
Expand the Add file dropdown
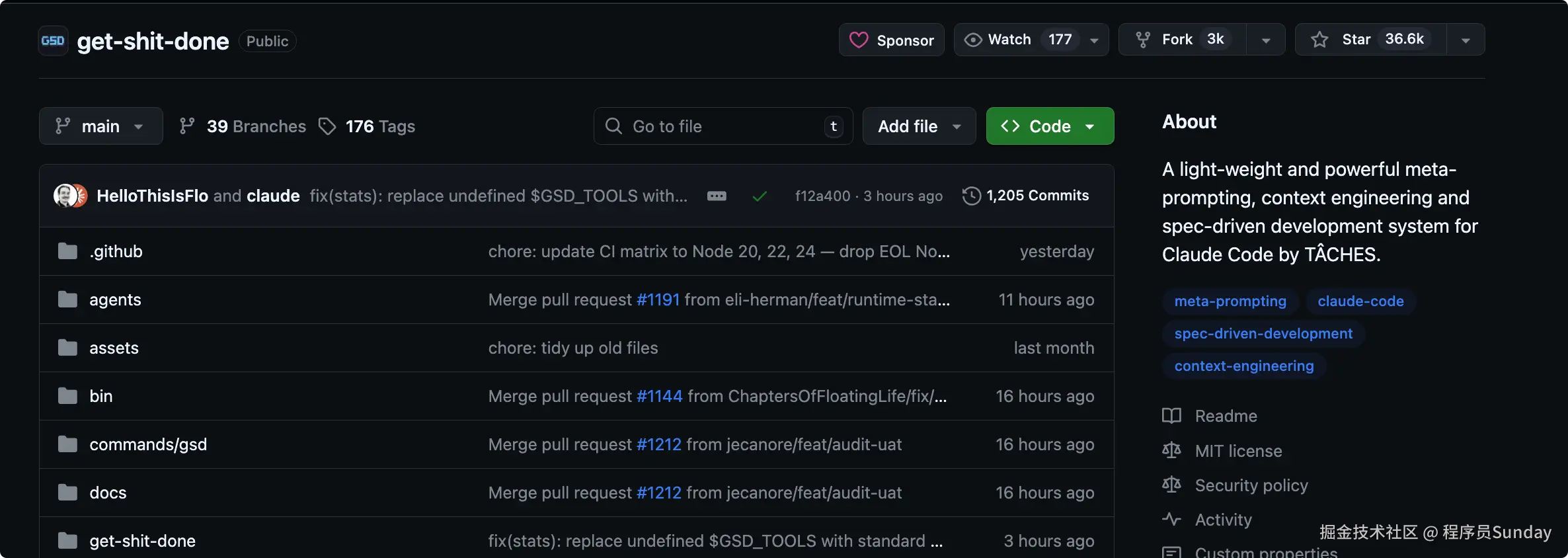click(x=919, y=126)
